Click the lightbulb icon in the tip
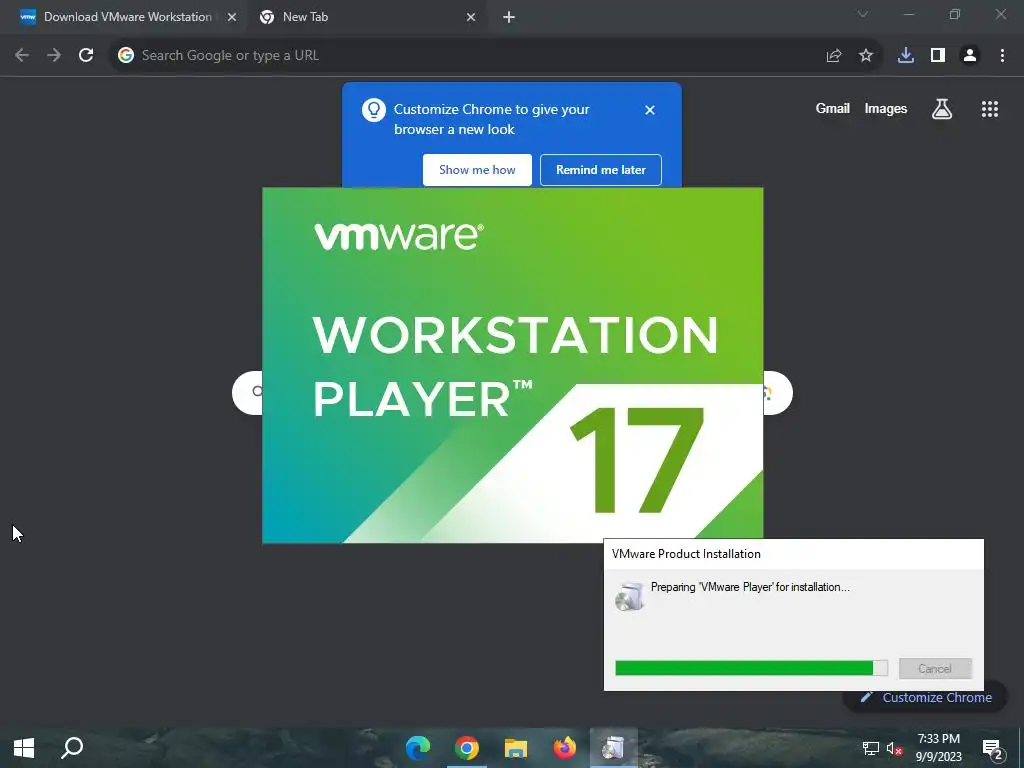The height and width of the screenshot is (768, 1024). (x=374, y=110)
